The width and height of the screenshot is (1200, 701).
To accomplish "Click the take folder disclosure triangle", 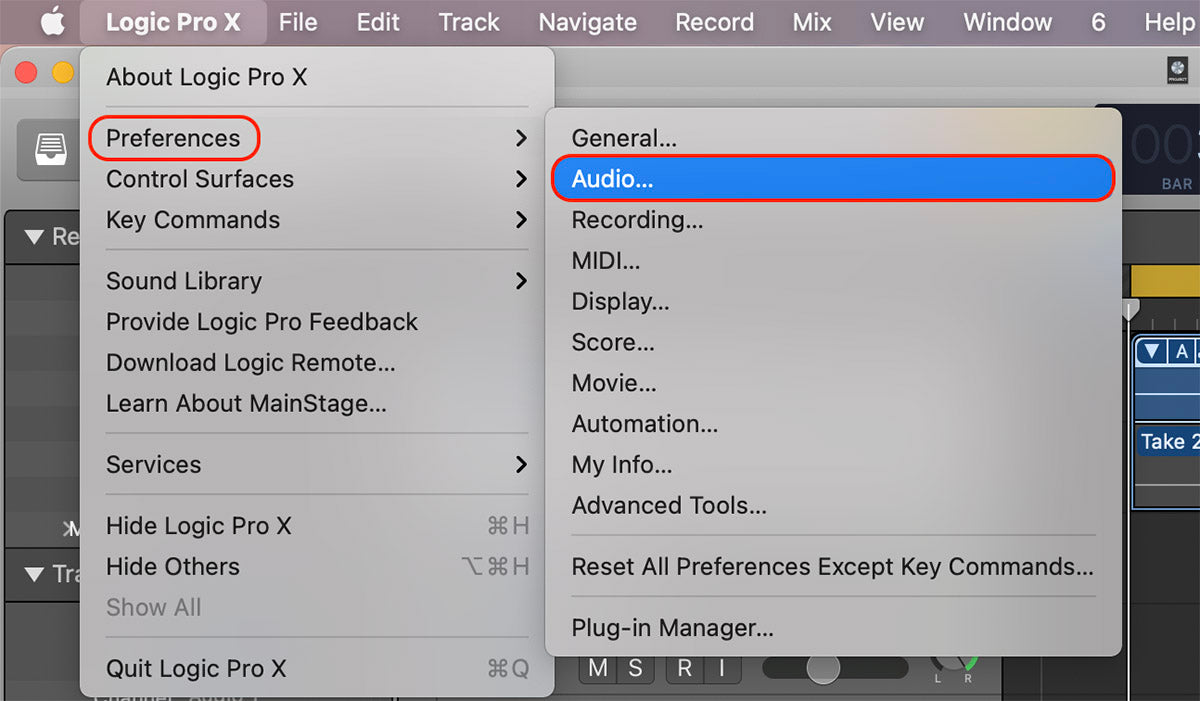I will pos(1152,351).
